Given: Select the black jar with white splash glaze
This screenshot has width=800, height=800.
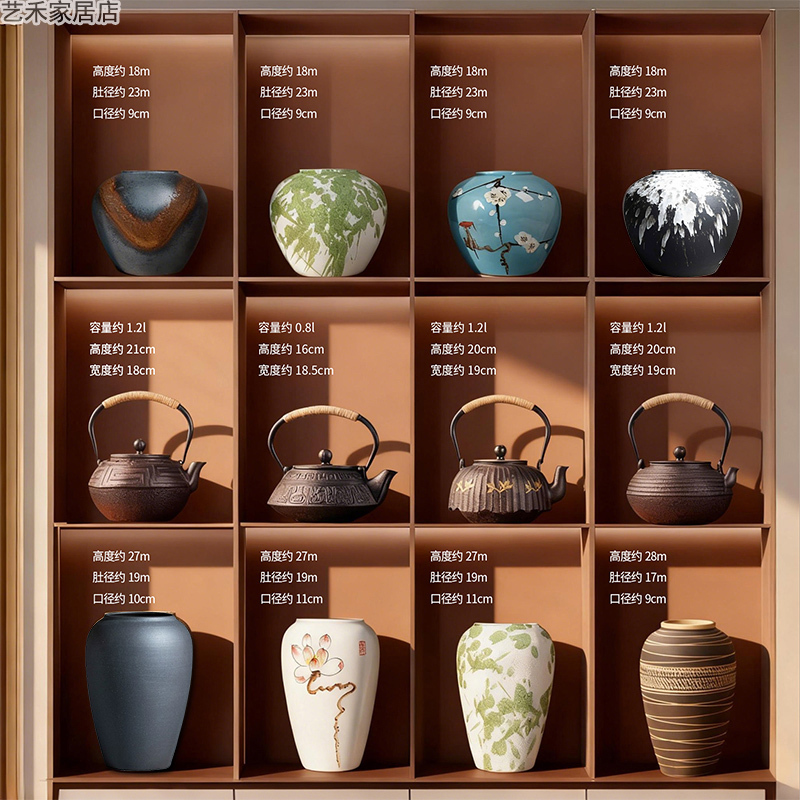Looking at the screenshot, I should click(682, 223).
